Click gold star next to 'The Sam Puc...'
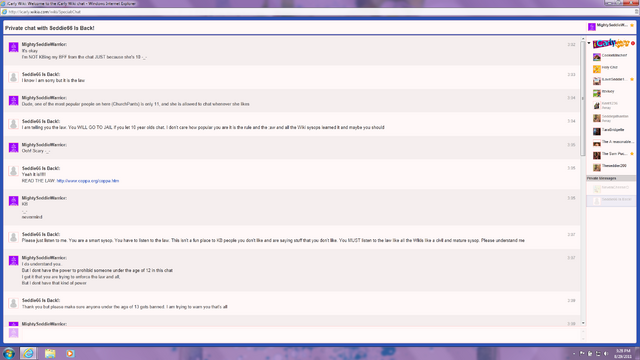This screenshot has width=640, height=360. point(632,154)
